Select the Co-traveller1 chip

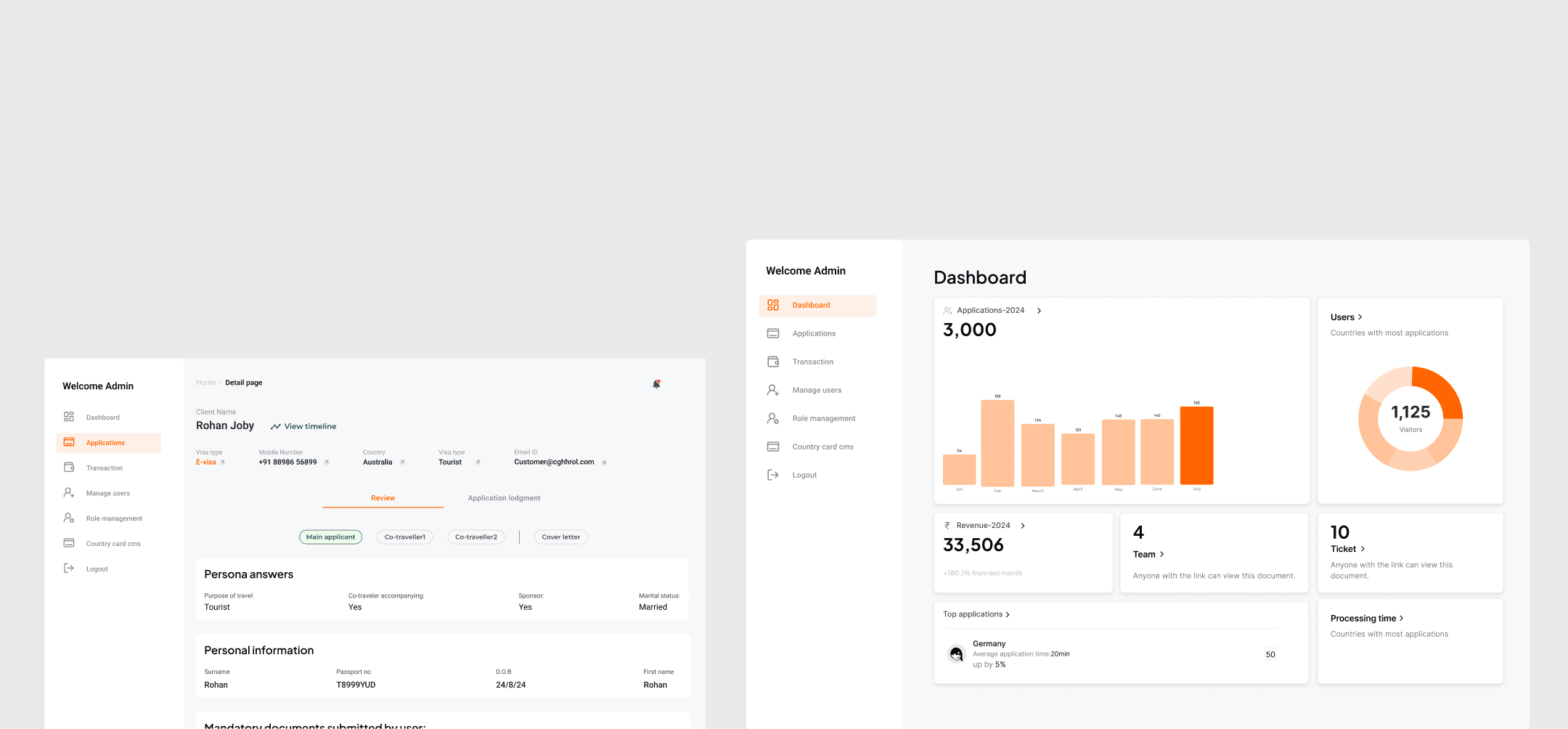point(404,537)
